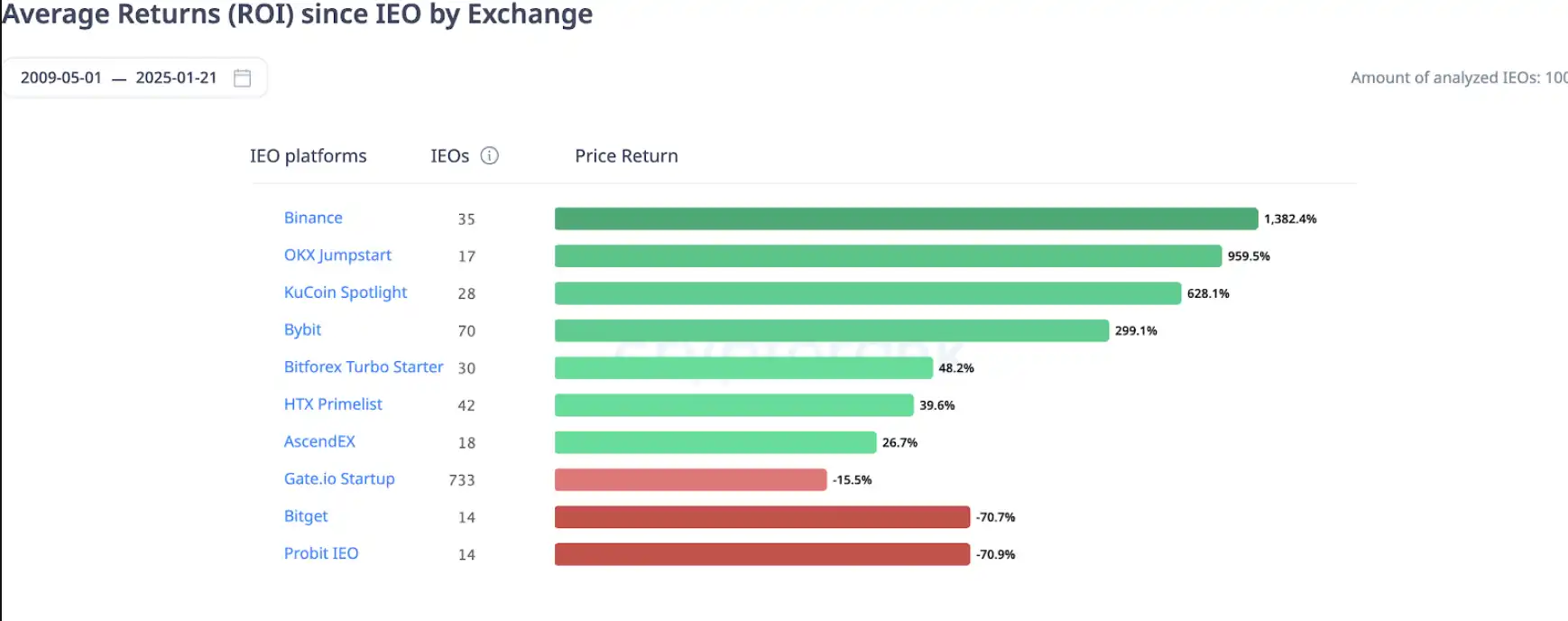Open the KuCoin Spotlight link

pyautogui.click(x=346, y=292)
